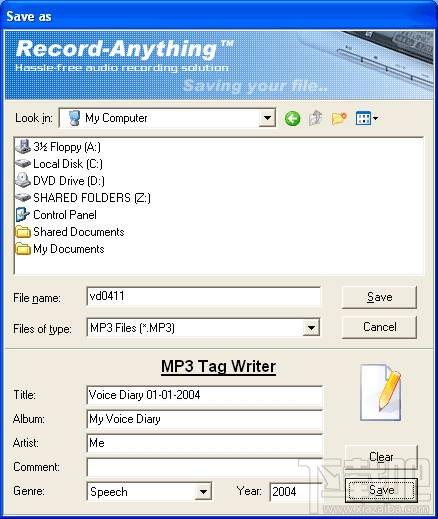Click the Save button in MP3 Tag Writer
The image size is (438, 519).
pyautogui.click(x=381, y=490)
